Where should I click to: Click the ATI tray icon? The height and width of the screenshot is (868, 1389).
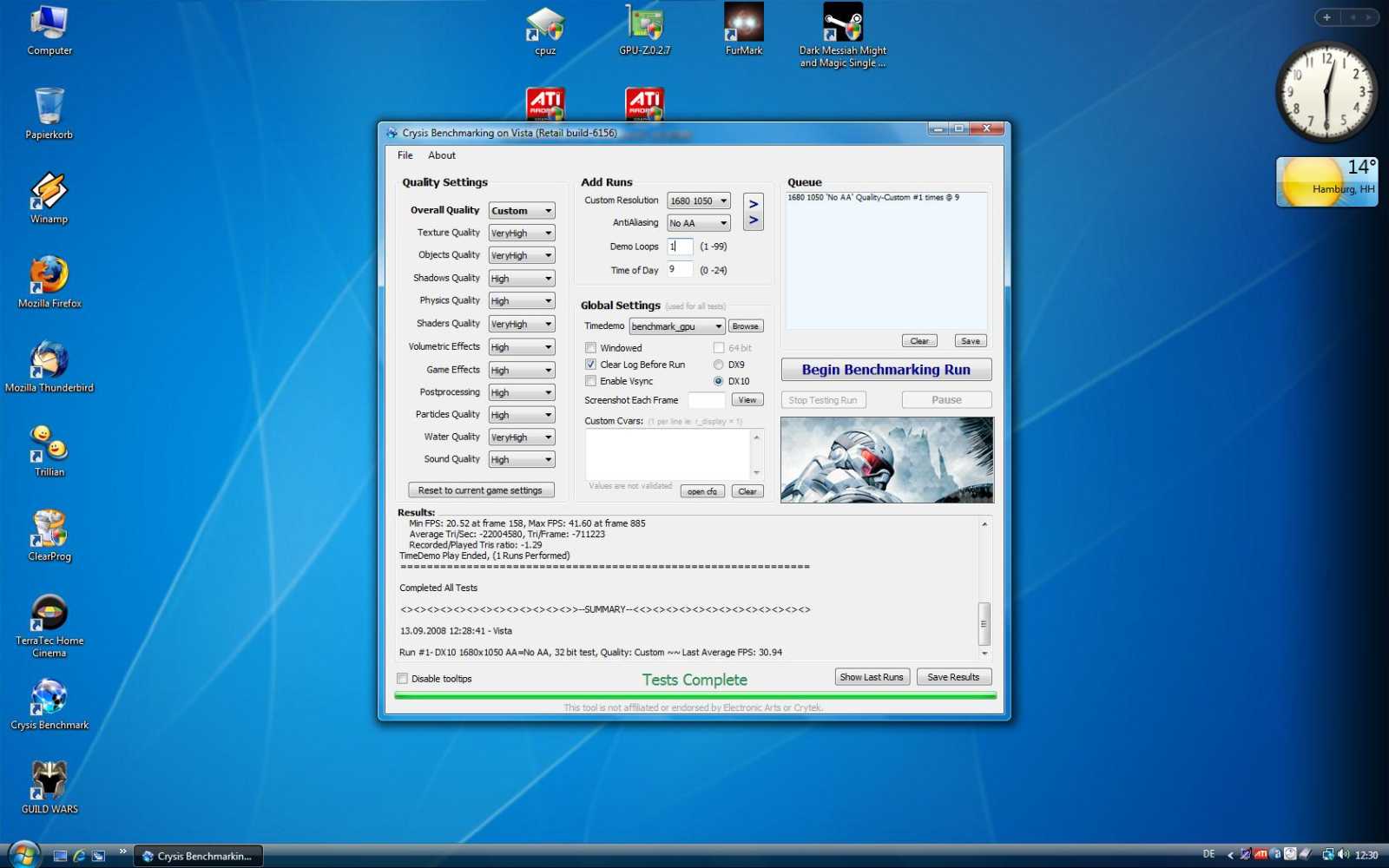tap(1261, 855)
